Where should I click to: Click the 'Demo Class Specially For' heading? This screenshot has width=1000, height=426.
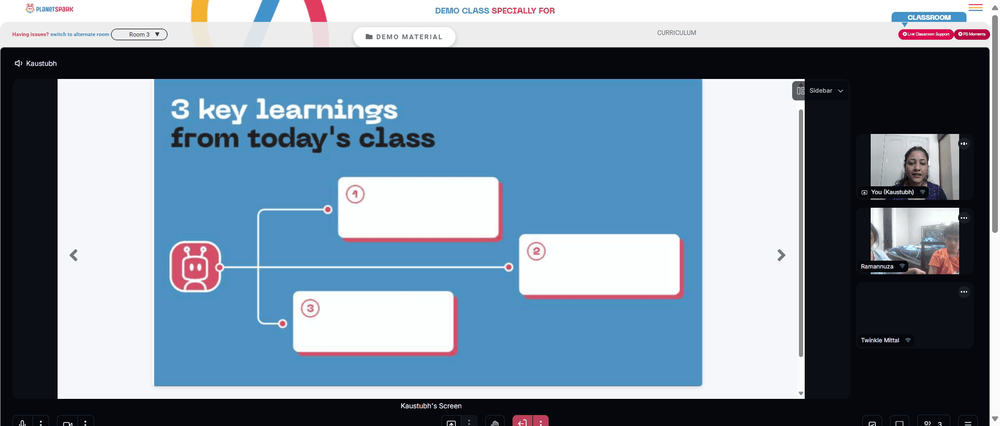click(495, 11)
